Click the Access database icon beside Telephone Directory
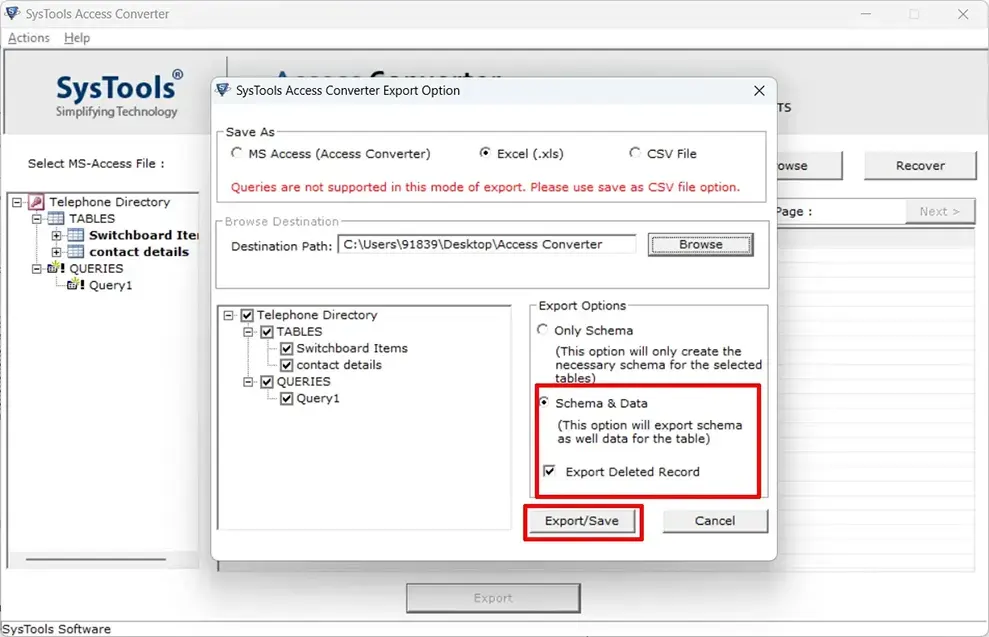Screen dimensions: 989x637 36,202
